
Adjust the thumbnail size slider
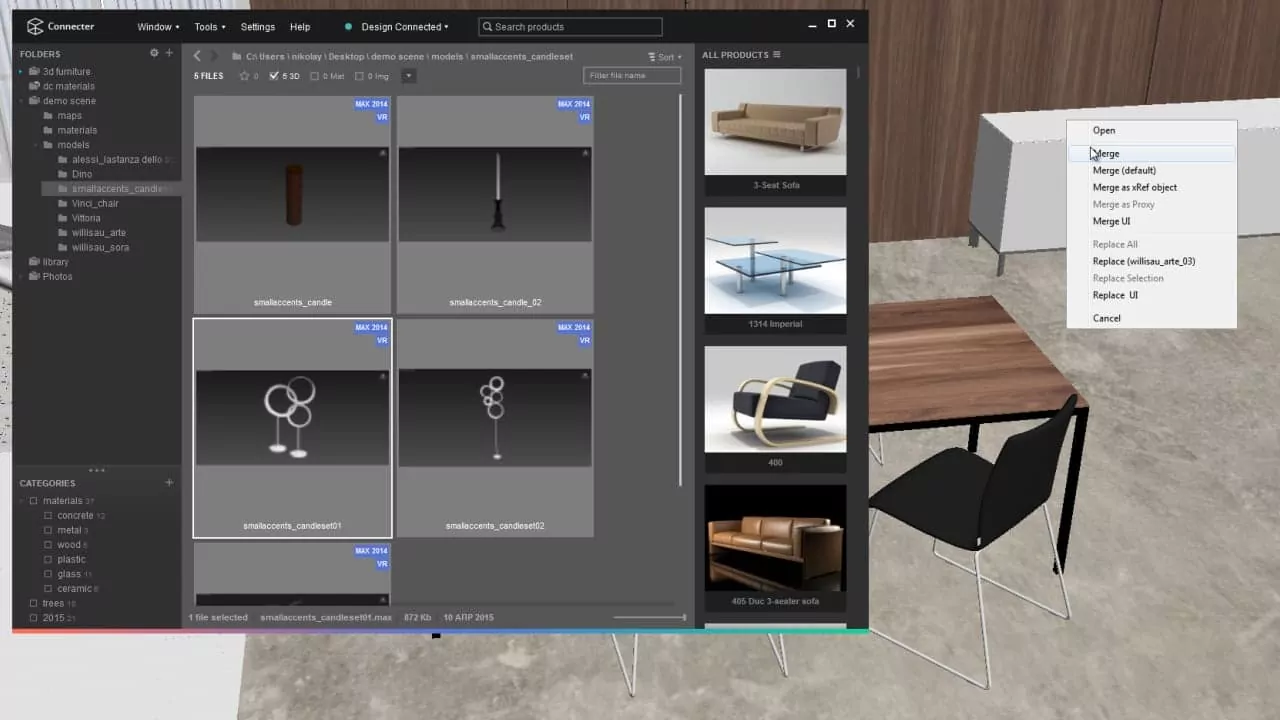[683, 617]
